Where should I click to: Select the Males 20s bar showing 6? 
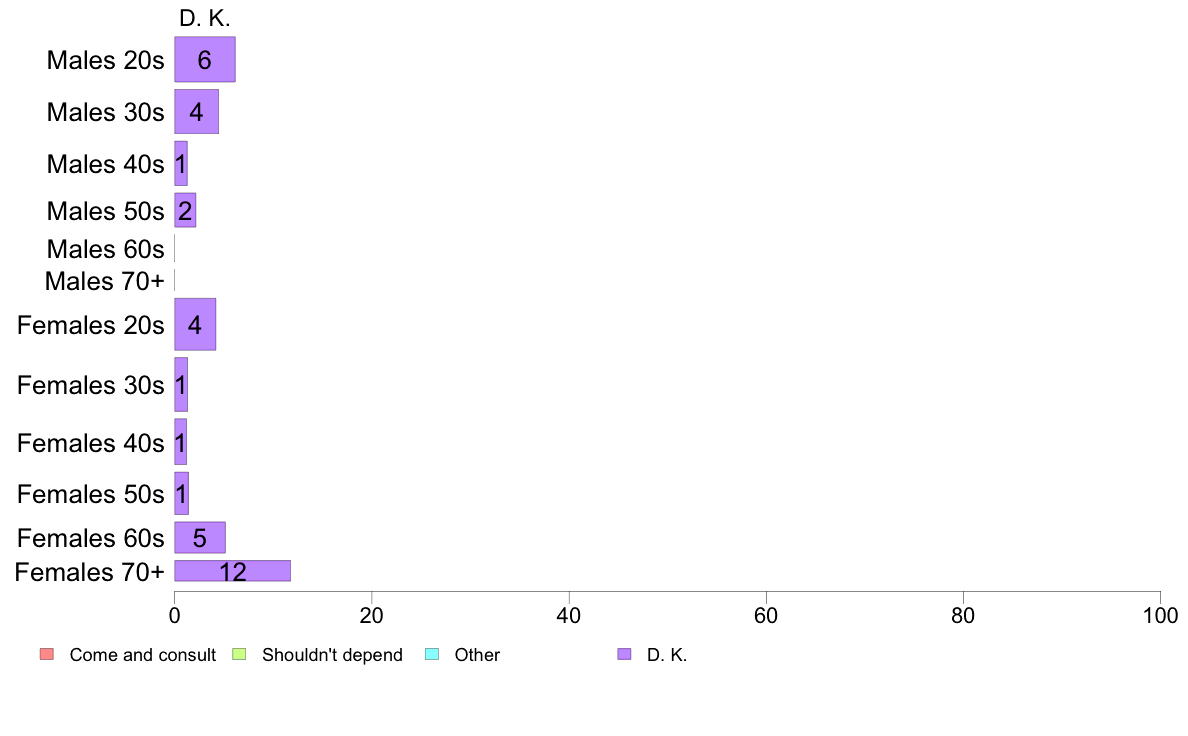point(205,59)
